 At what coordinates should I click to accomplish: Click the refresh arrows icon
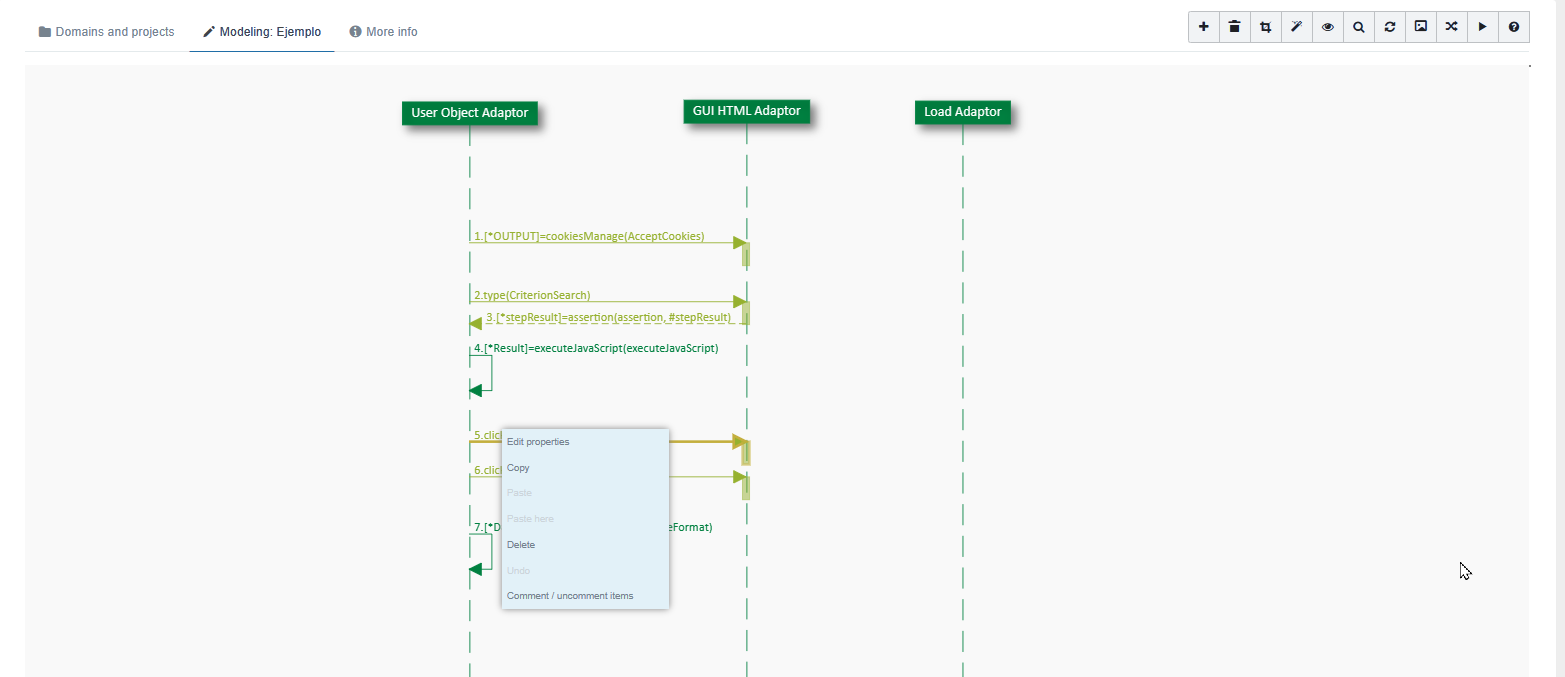1389,27
